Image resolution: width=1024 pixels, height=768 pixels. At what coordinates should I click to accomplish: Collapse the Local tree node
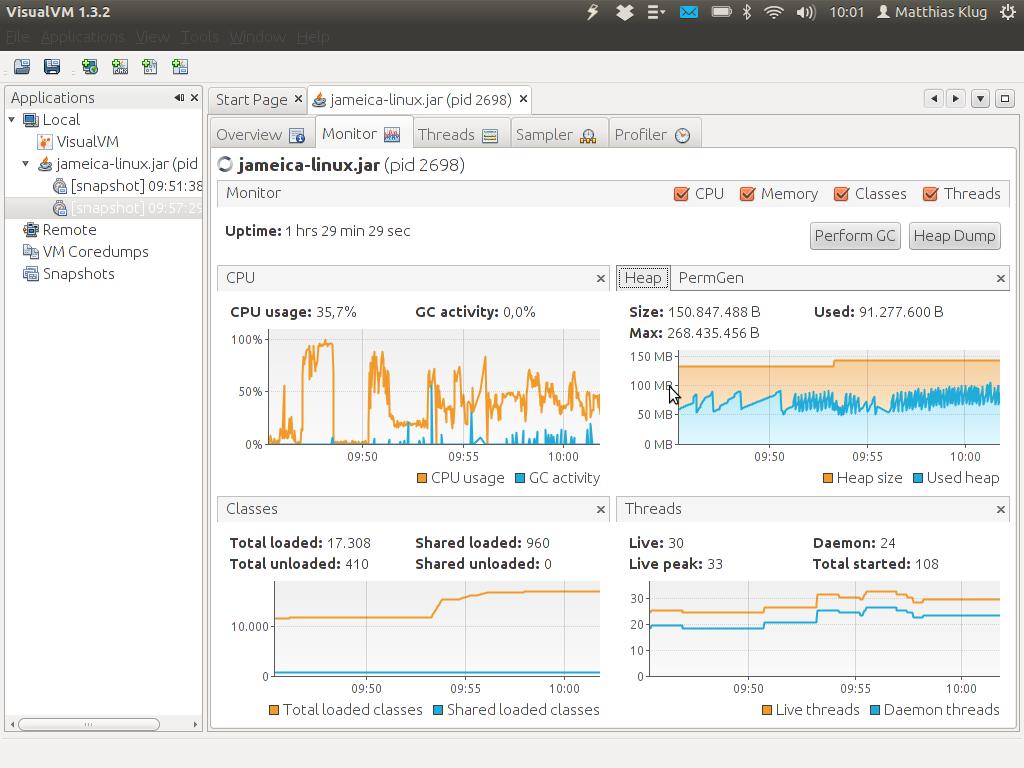(10, 119)
